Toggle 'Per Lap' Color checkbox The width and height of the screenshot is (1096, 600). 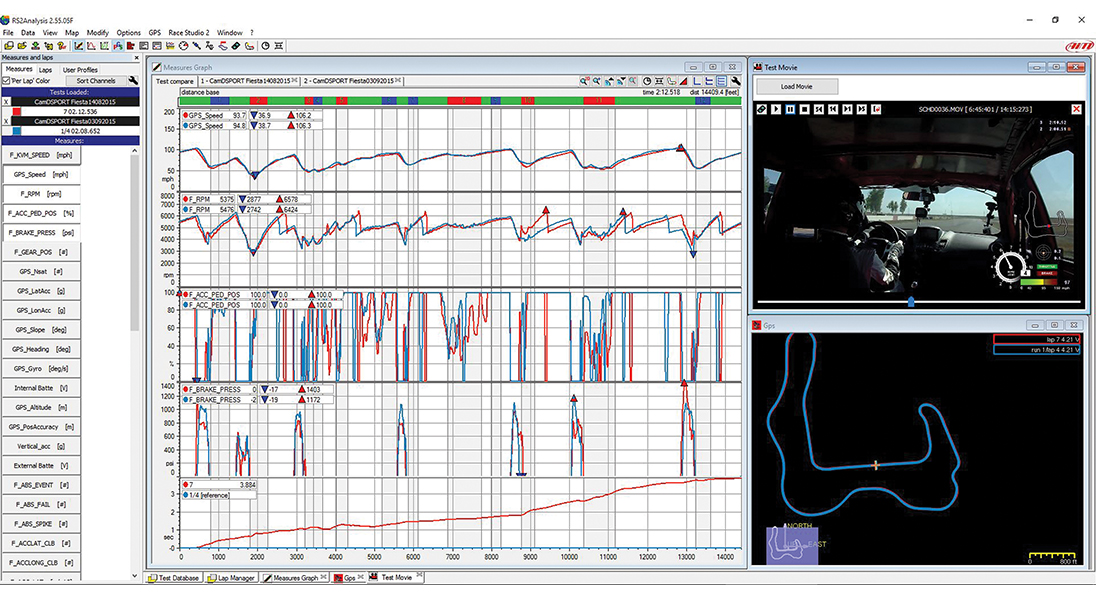click(5, 80)
